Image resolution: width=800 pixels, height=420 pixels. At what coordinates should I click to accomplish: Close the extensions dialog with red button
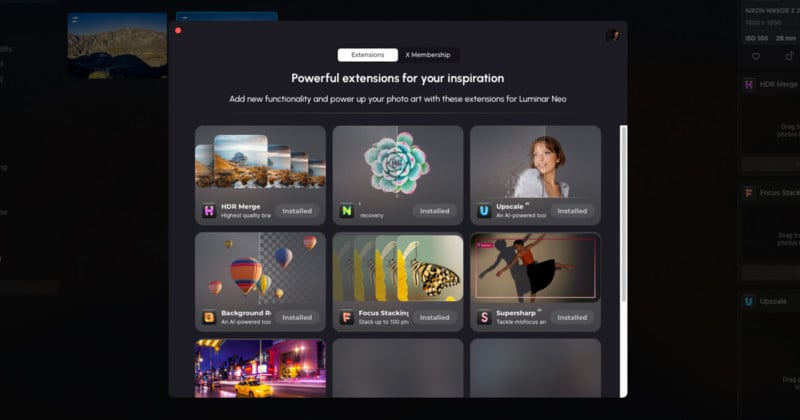178,31
